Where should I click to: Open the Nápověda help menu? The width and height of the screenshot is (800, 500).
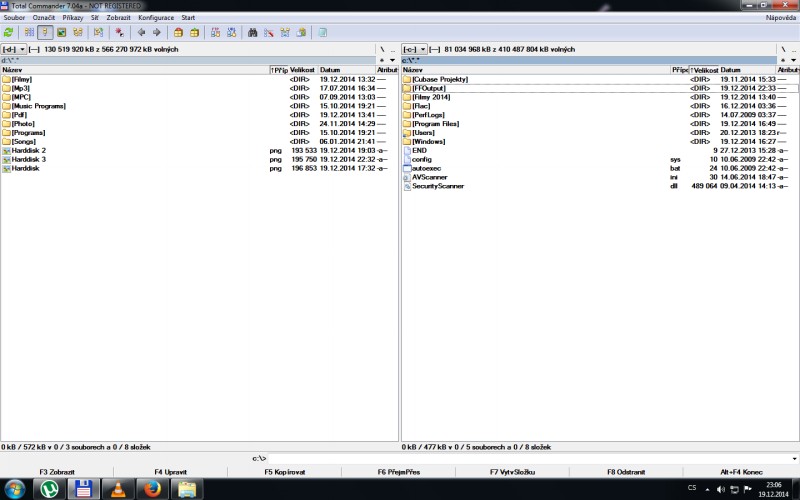point(781,17)
